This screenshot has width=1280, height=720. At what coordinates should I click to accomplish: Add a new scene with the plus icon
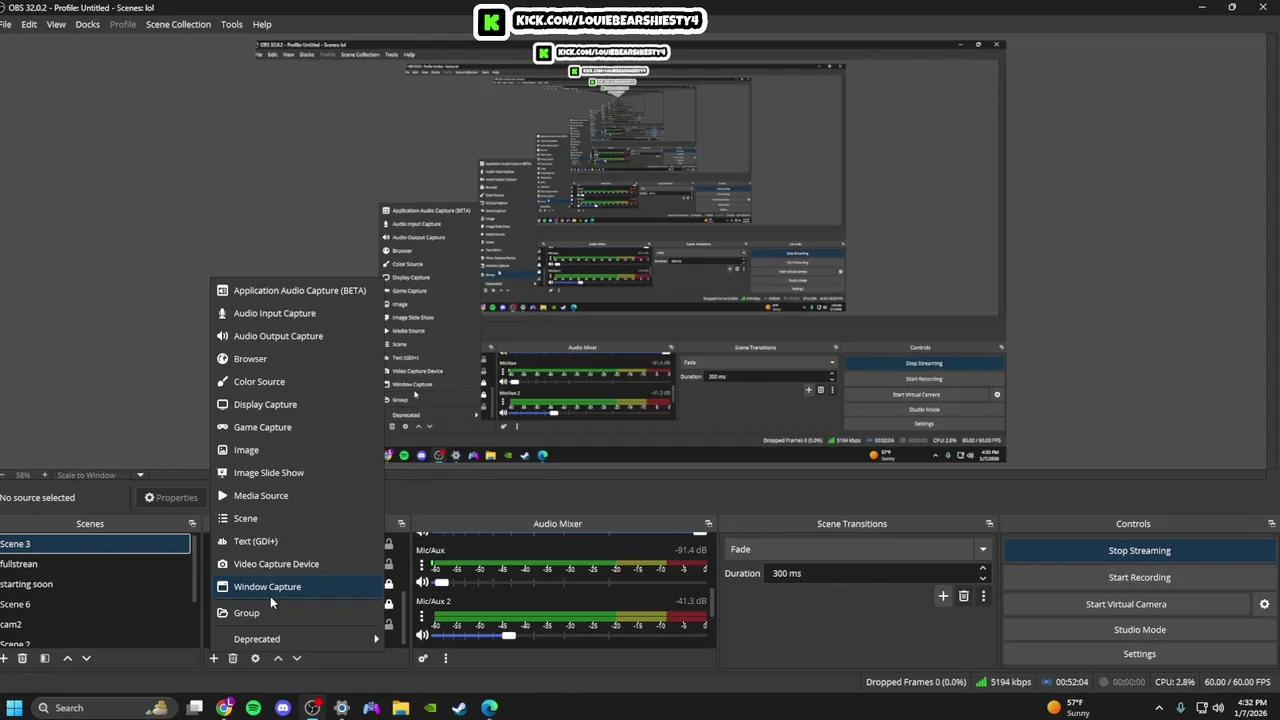[x=4, y=658]
